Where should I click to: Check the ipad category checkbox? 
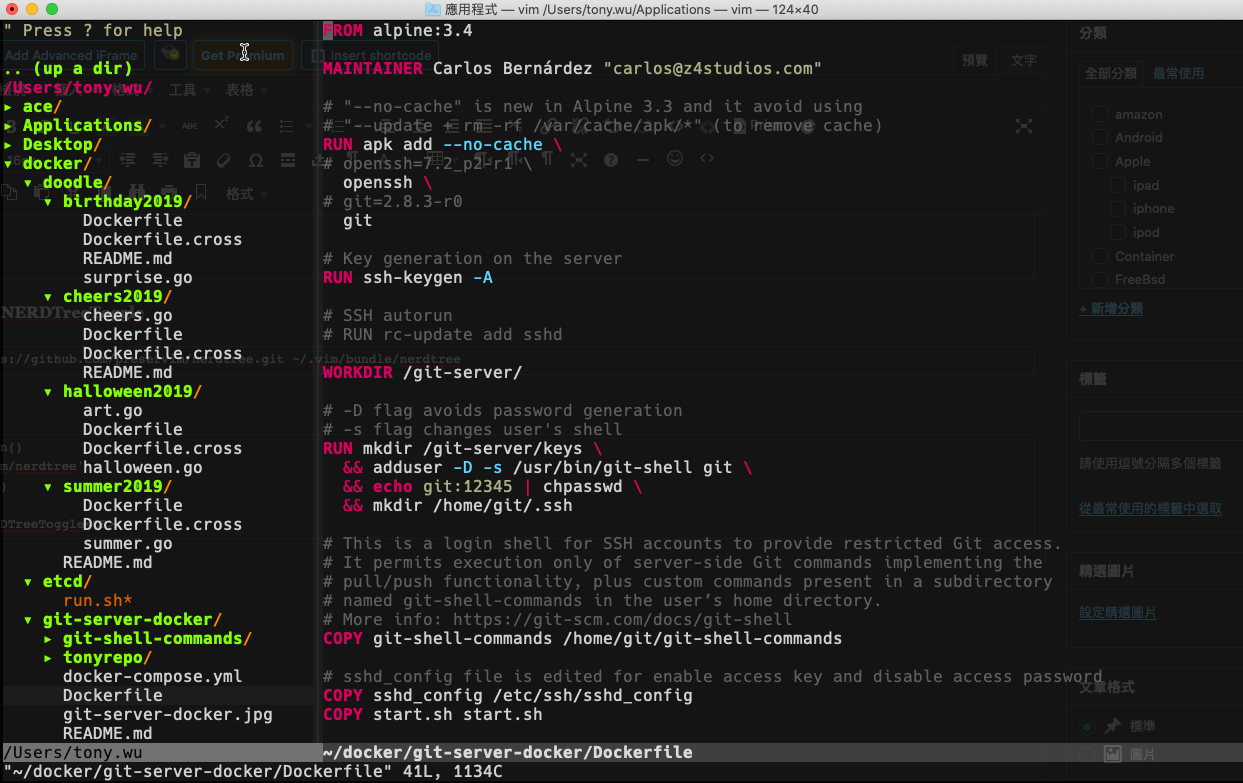pos(1118,185)
